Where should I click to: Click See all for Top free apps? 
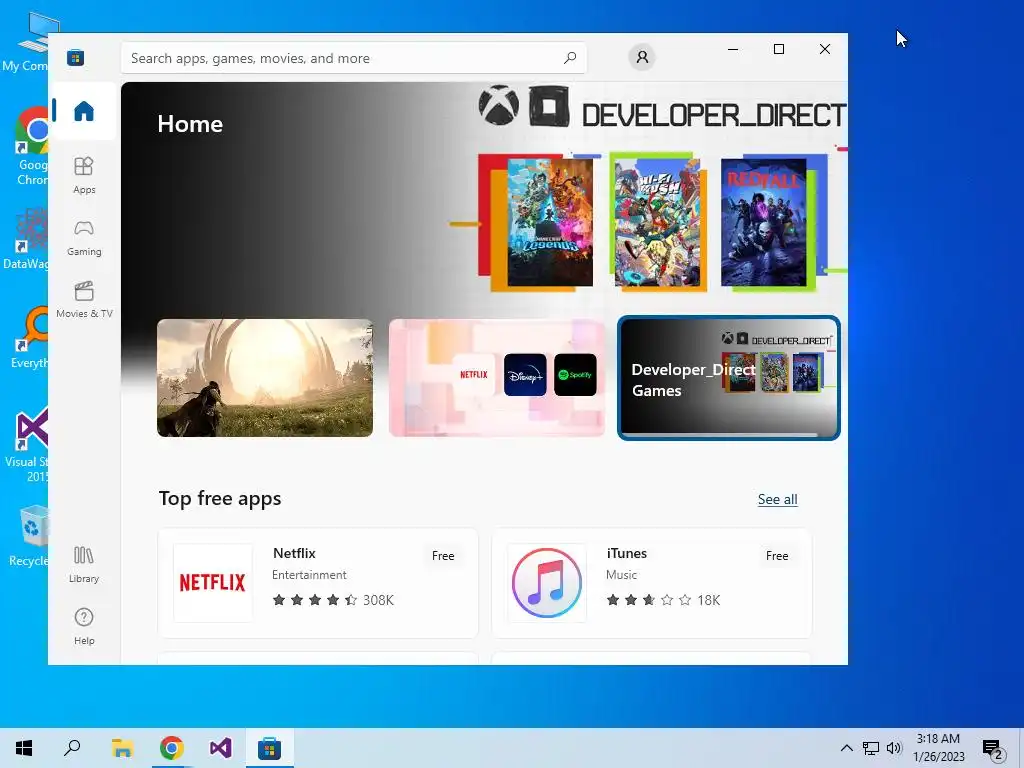tap(777, 500)
